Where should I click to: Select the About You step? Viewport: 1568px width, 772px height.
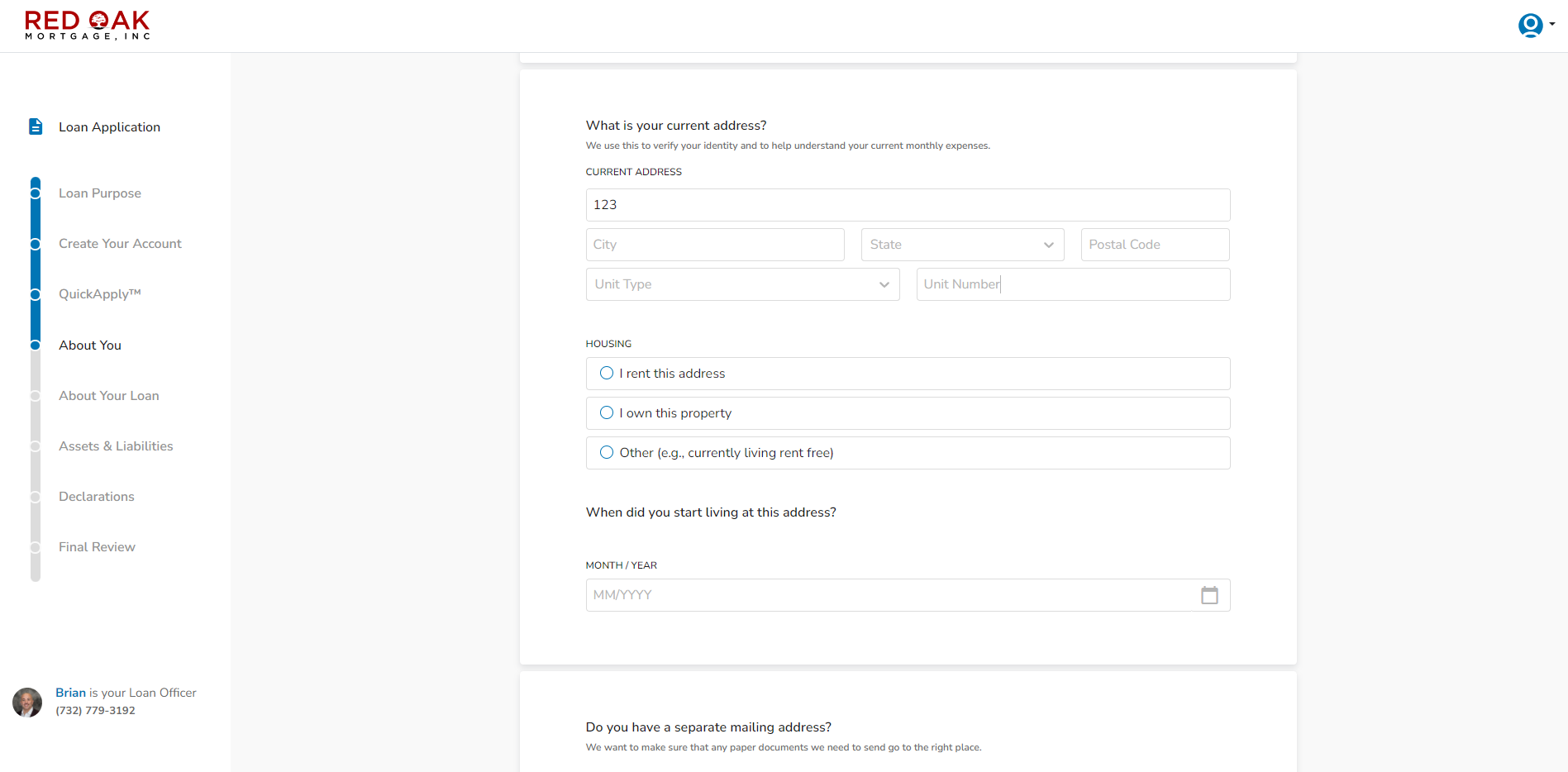[x=90, y=345]
